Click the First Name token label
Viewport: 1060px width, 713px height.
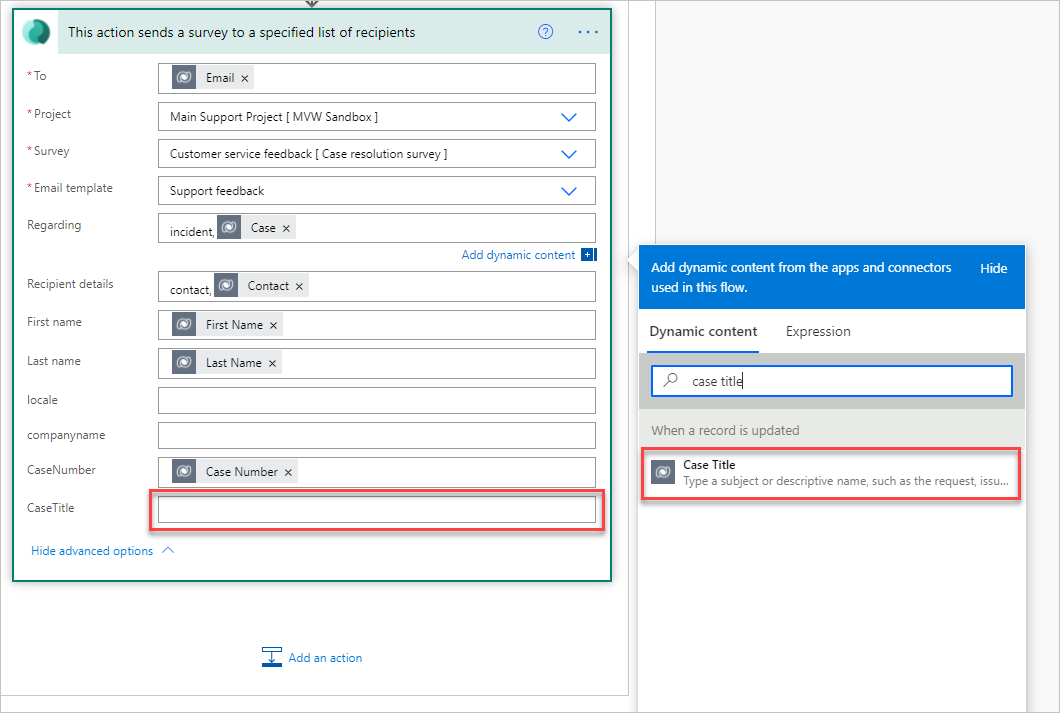(235, 325)
